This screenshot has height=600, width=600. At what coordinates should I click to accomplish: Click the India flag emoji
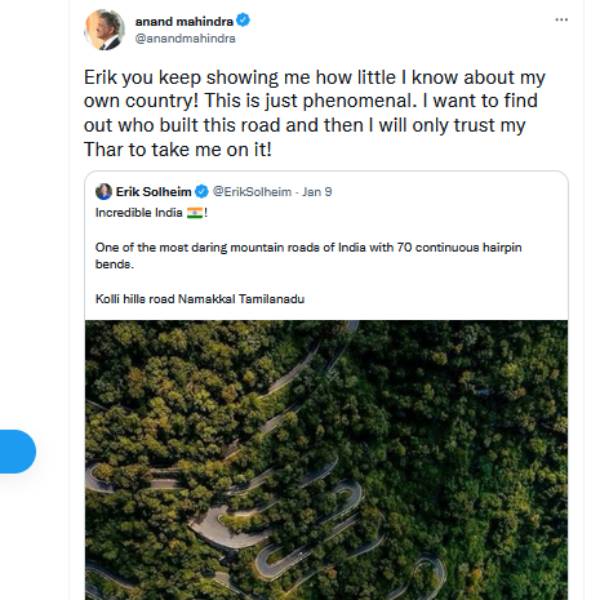[194, 213]
